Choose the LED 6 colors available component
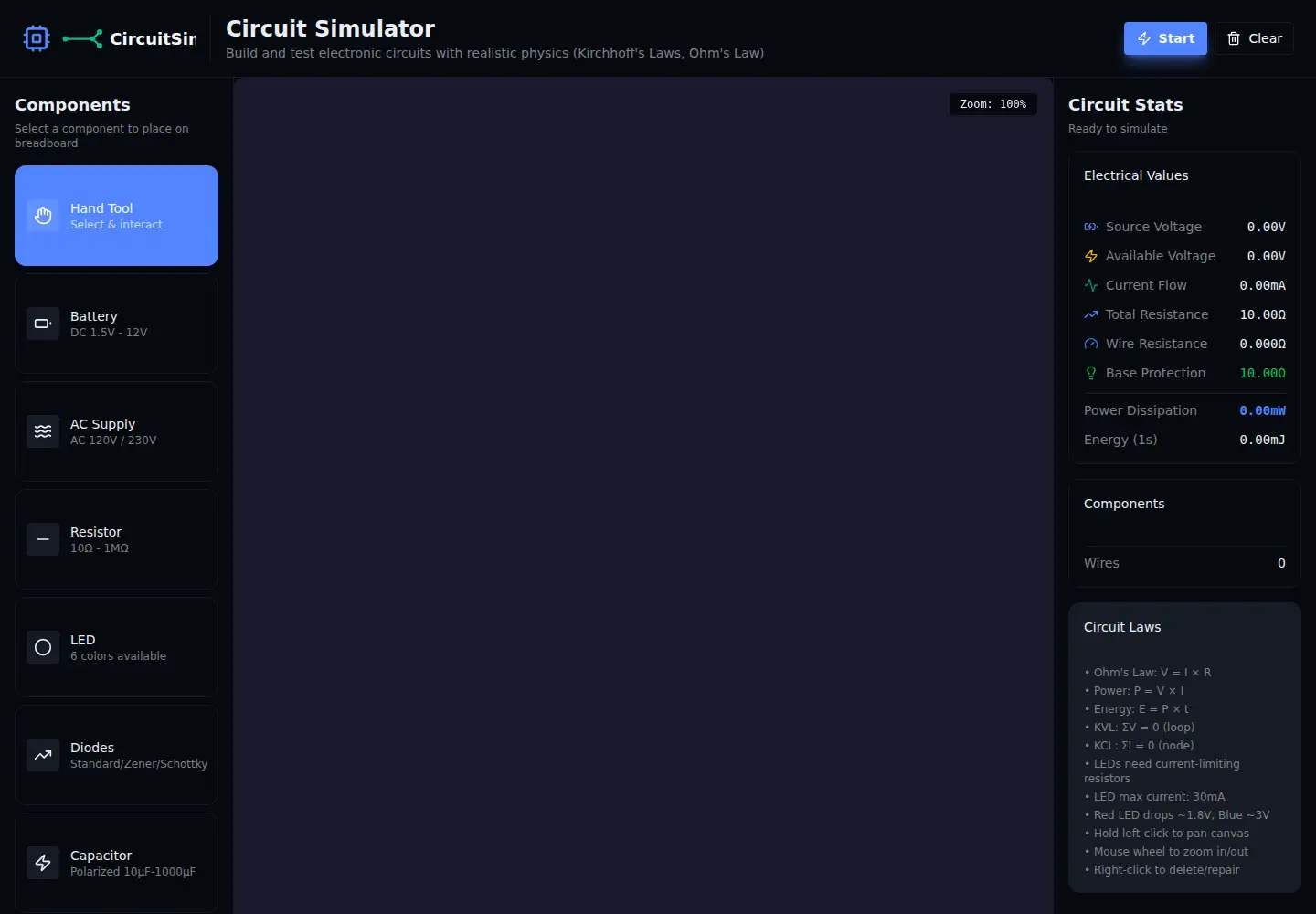Image resolution: width=1316 pixels, height=914 pixels. coord(116,647)
